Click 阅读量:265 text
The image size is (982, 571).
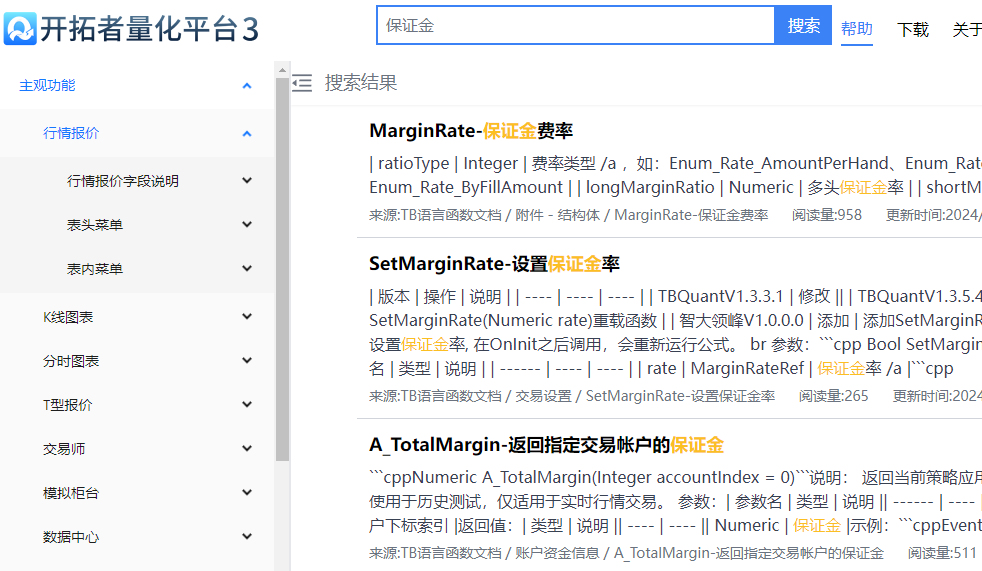[x=834, y=396]
